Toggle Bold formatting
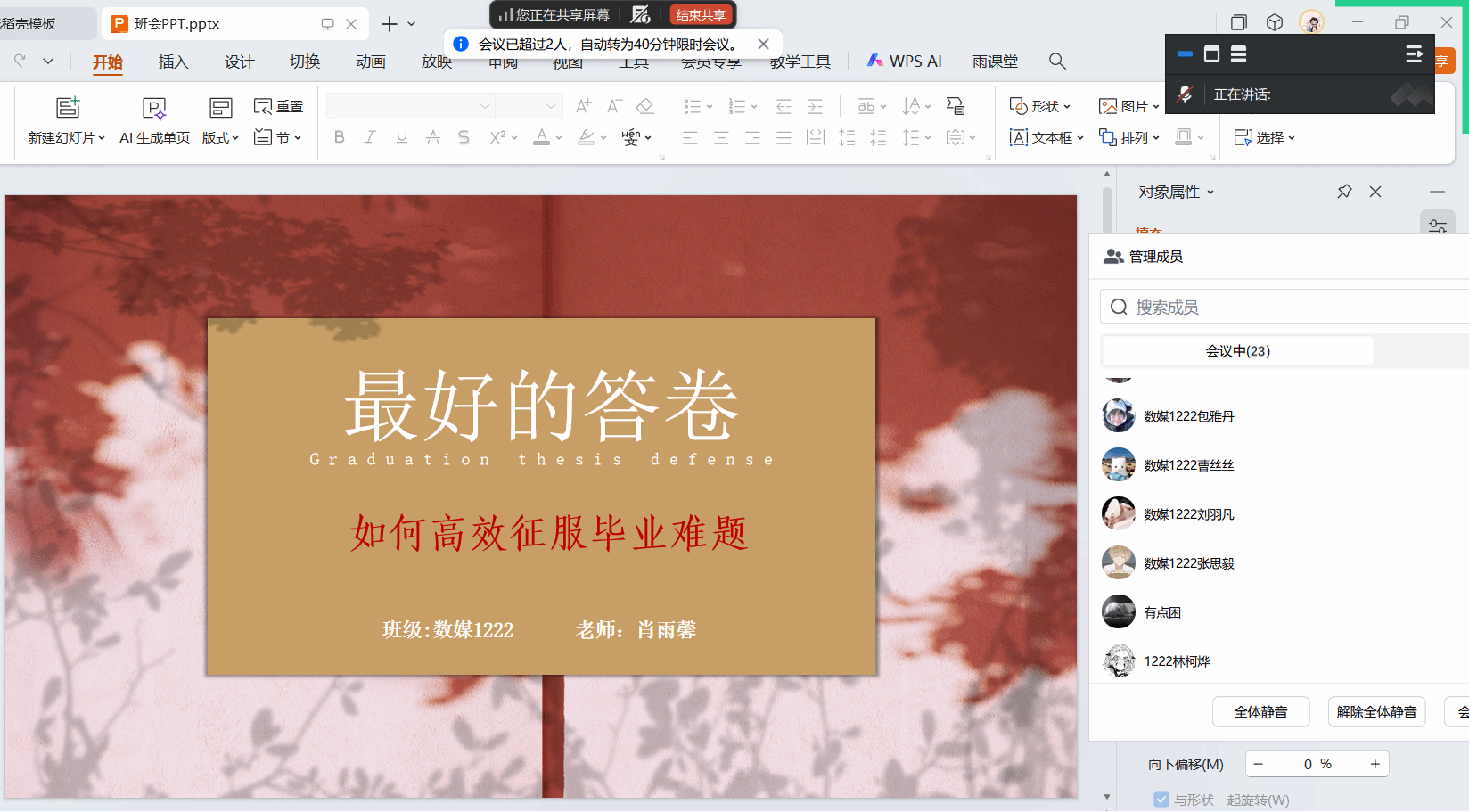The width and height of the screenshot is (1469, 812). pyautogui.click(x=339, y=137)
